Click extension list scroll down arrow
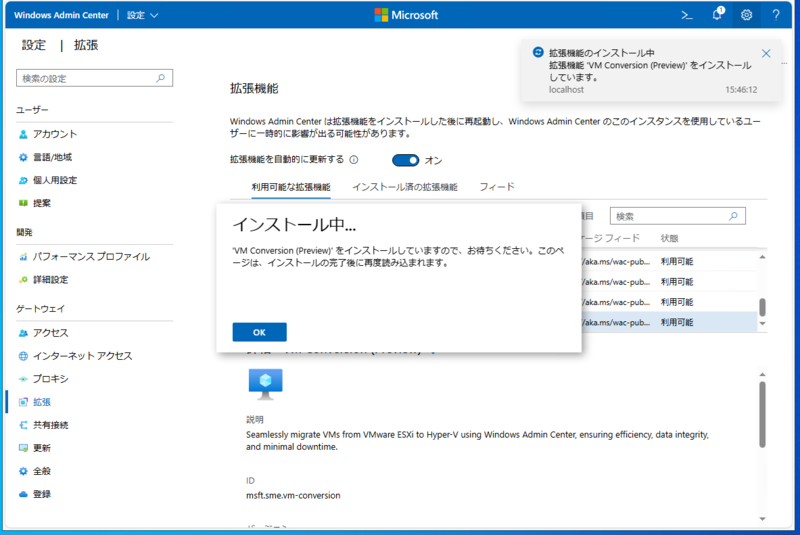800x535 pixels. (762, 323)
